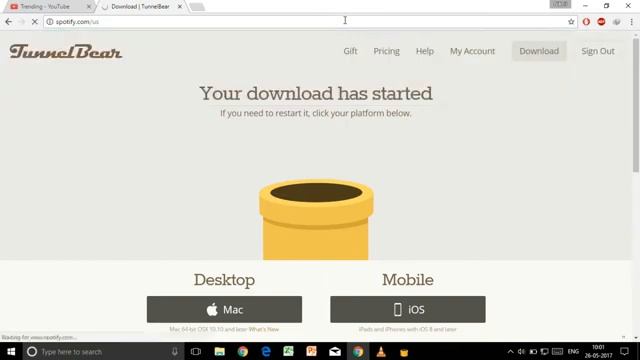This screenshot has width=640, height=360.
Task: Click the microphone icon in the search box
Action: tap(175, 351)
